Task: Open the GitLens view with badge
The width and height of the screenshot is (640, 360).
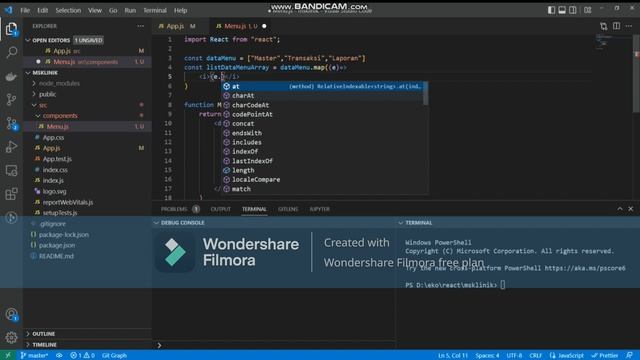Action: pyautogui.click(x=11, y=123)
